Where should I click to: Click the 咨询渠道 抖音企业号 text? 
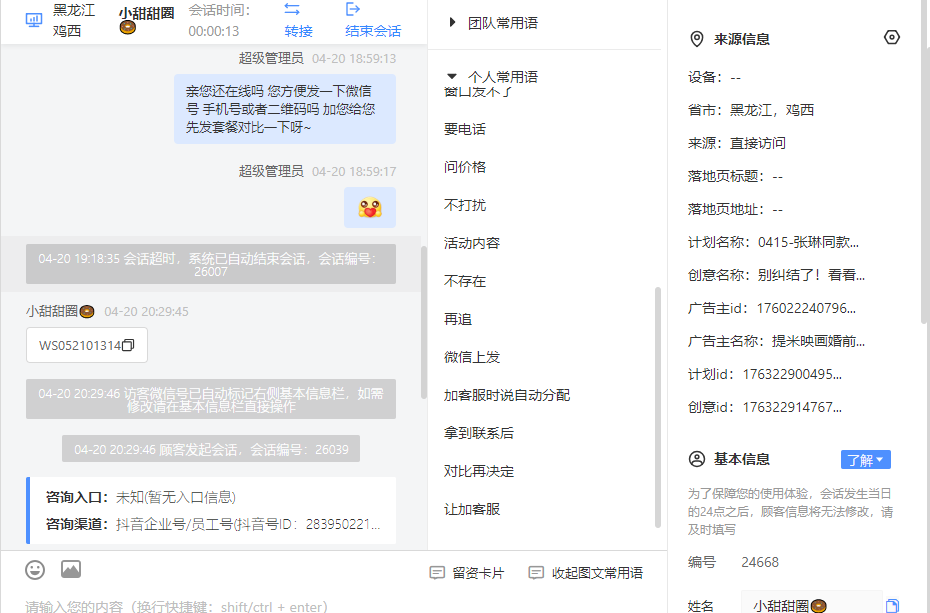(248, 524)
